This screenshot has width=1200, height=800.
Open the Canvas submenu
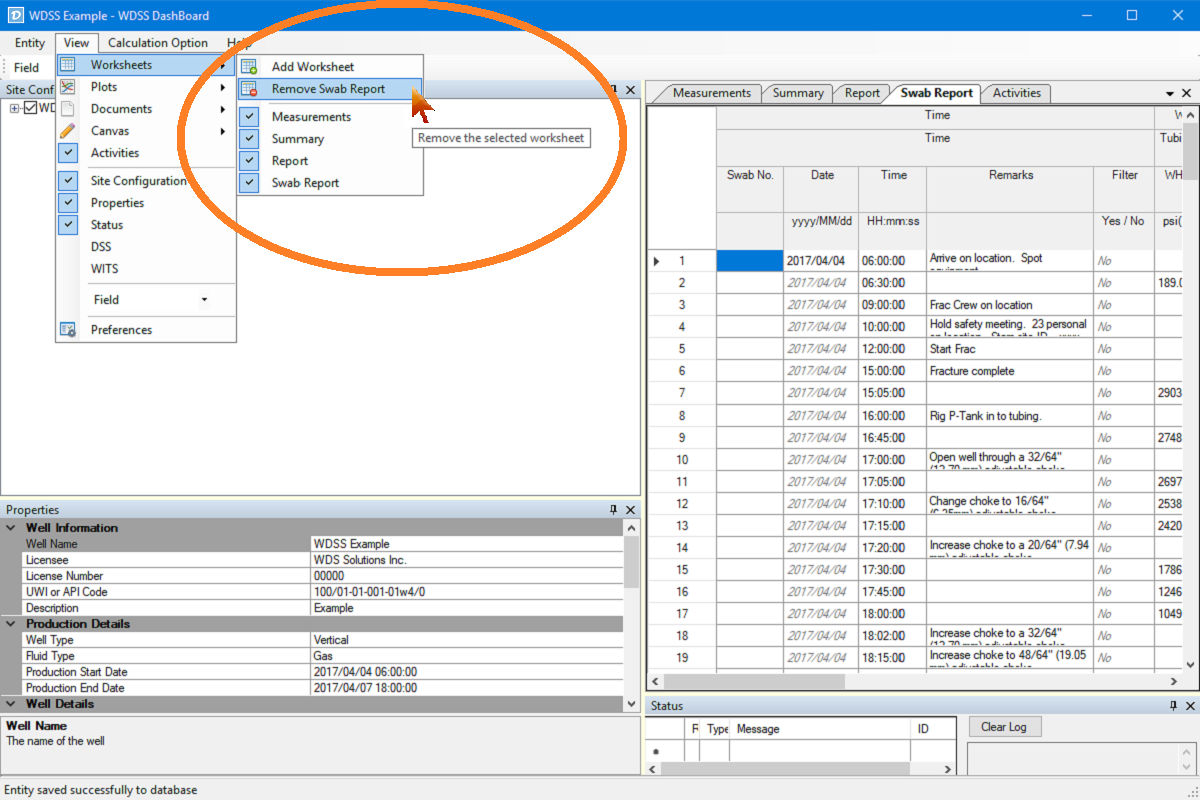(146, 131)
